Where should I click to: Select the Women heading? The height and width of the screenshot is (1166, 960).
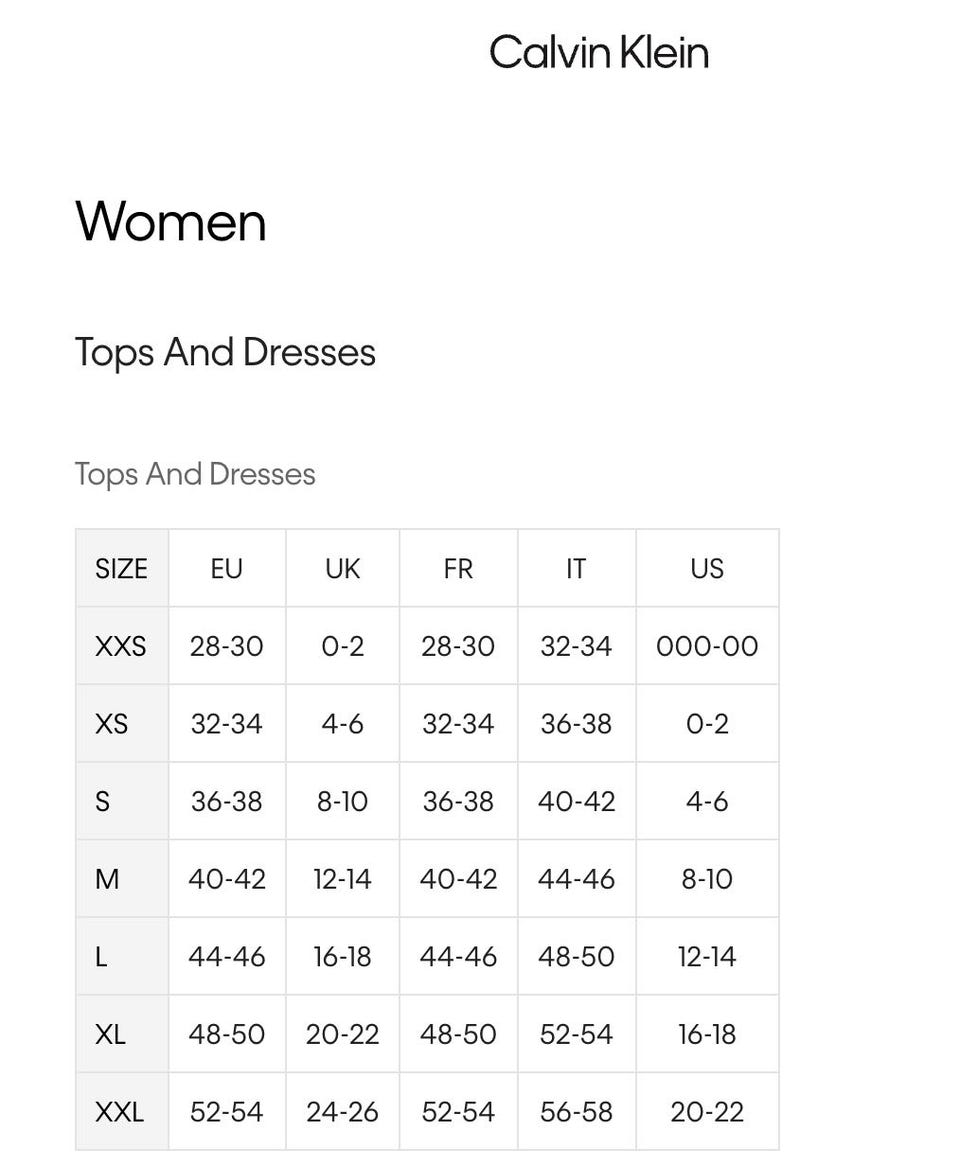170,222
